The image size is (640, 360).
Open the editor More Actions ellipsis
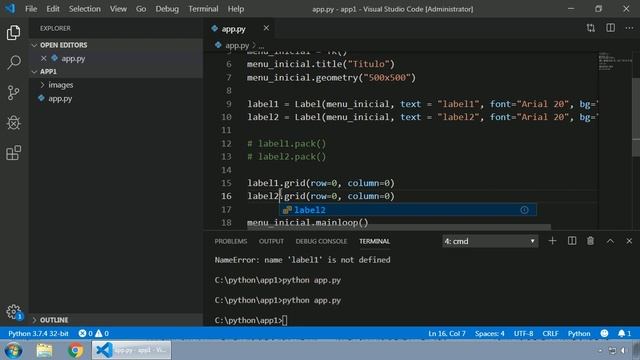click(629, 28)
